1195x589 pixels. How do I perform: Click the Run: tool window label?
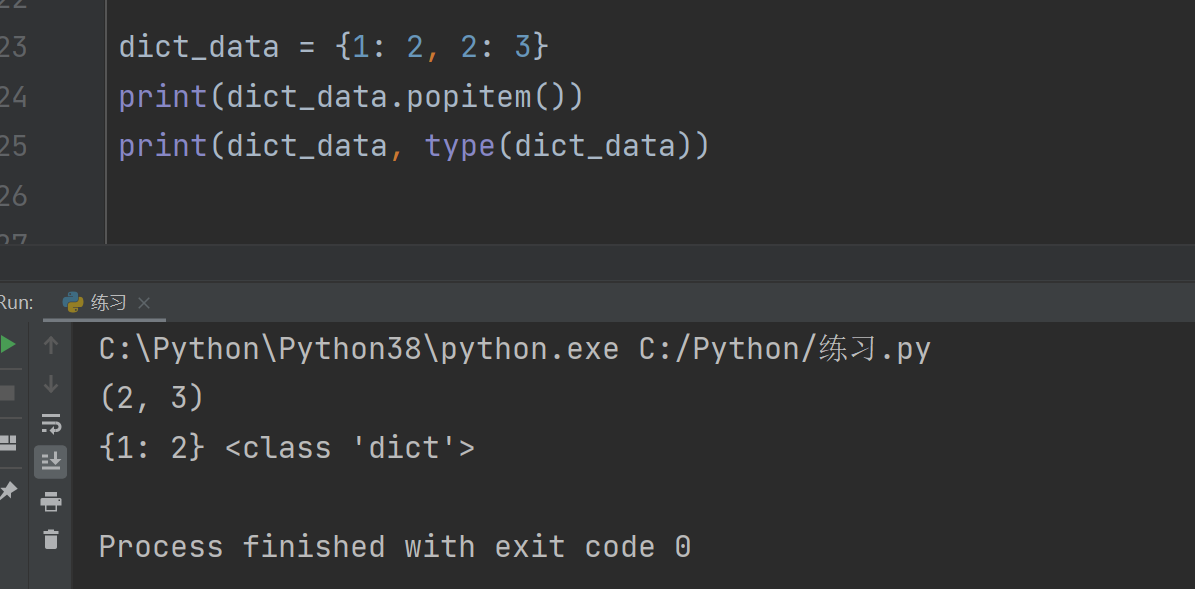[x=17, y=301]
